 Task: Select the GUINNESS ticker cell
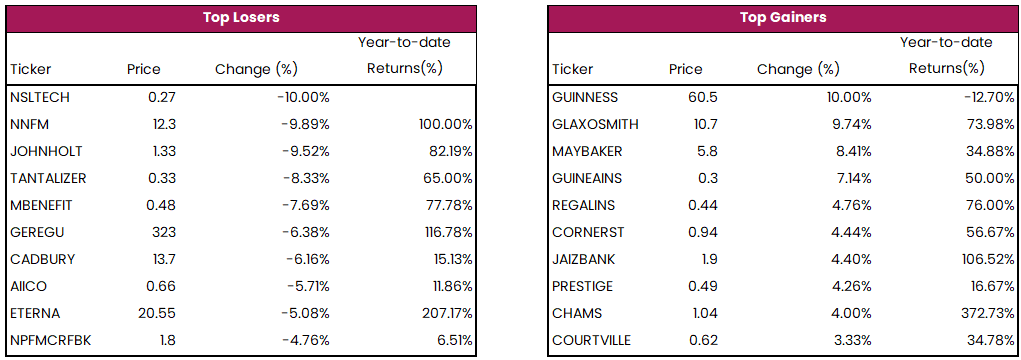point(585,98)
